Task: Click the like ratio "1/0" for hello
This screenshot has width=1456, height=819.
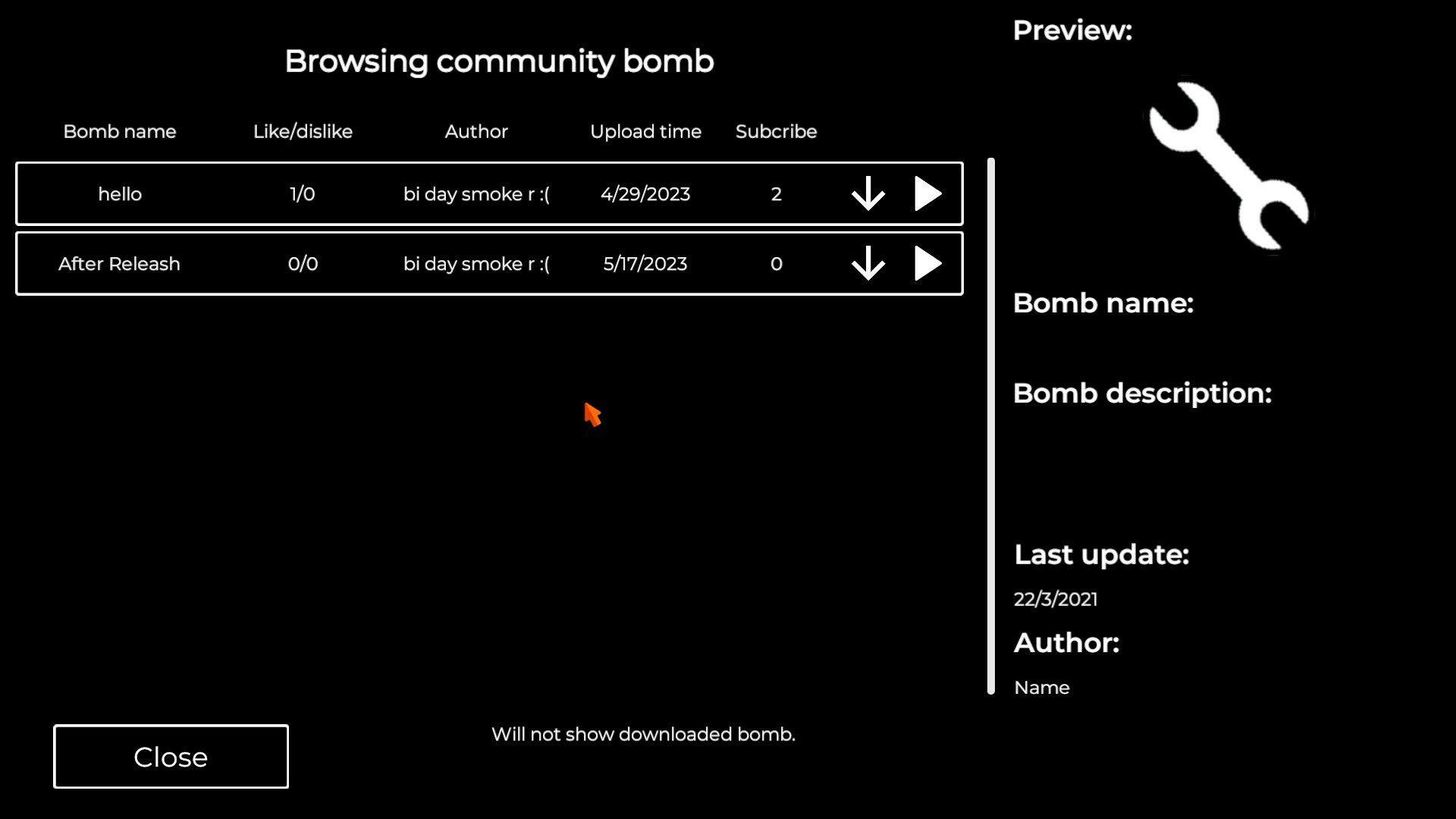Action: [303, 193]
